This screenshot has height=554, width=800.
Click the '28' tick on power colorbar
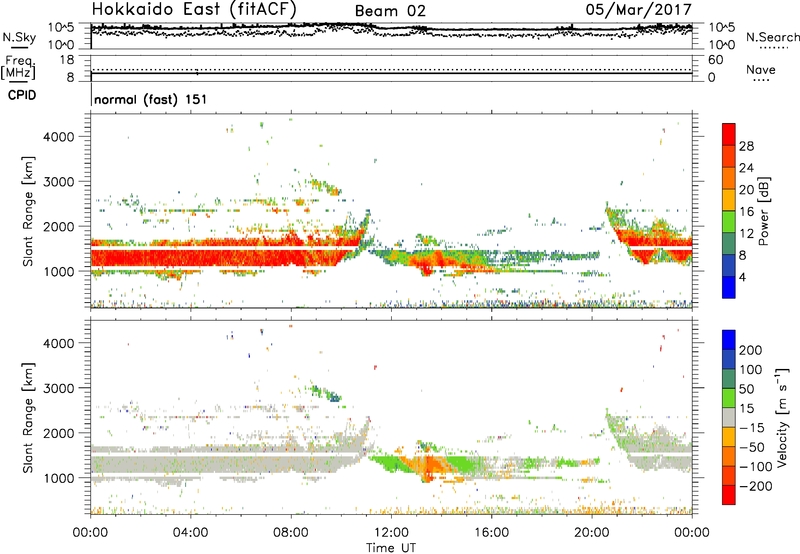[746, 146]
